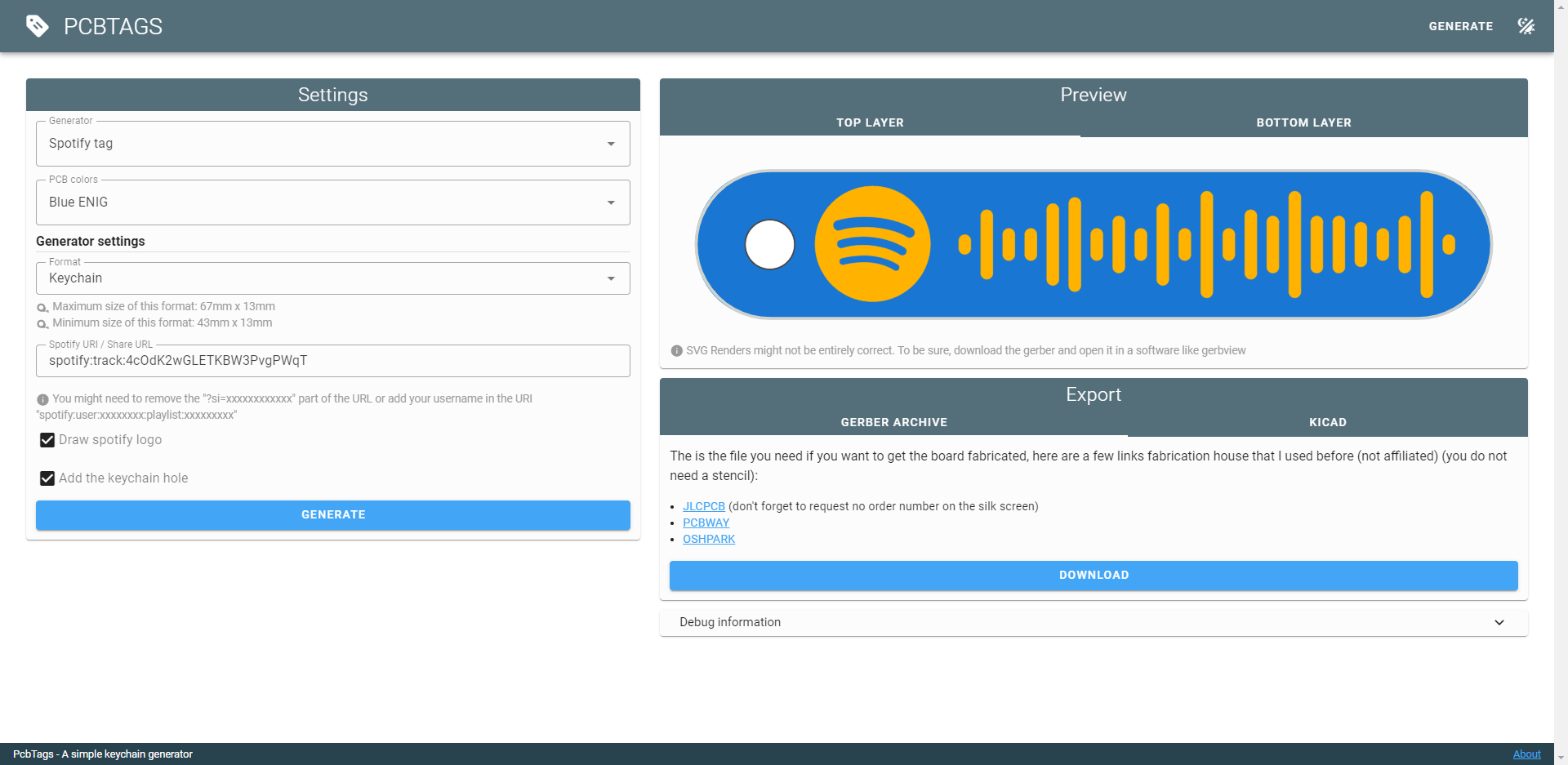Click the Download button

pos(1093,576)
